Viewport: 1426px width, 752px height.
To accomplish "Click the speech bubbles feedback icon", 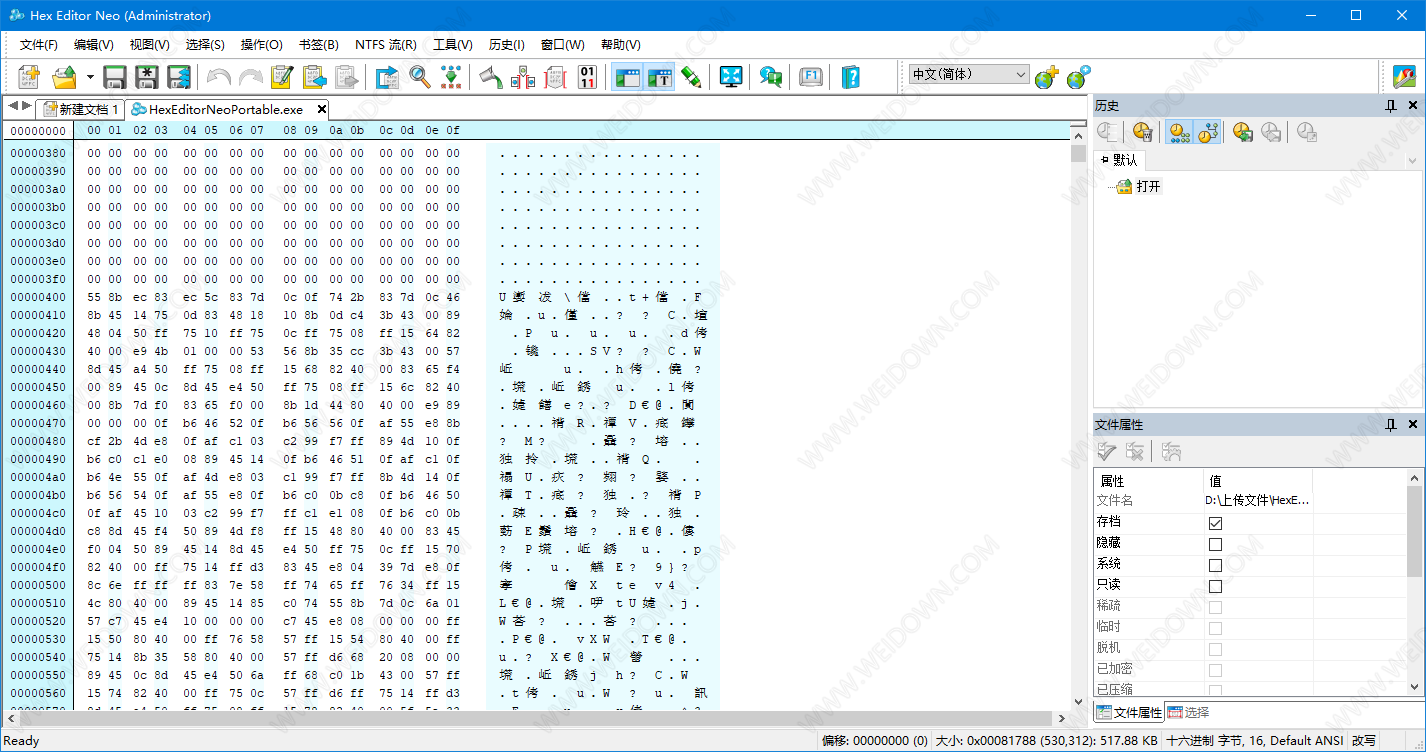I will point(771,77).
